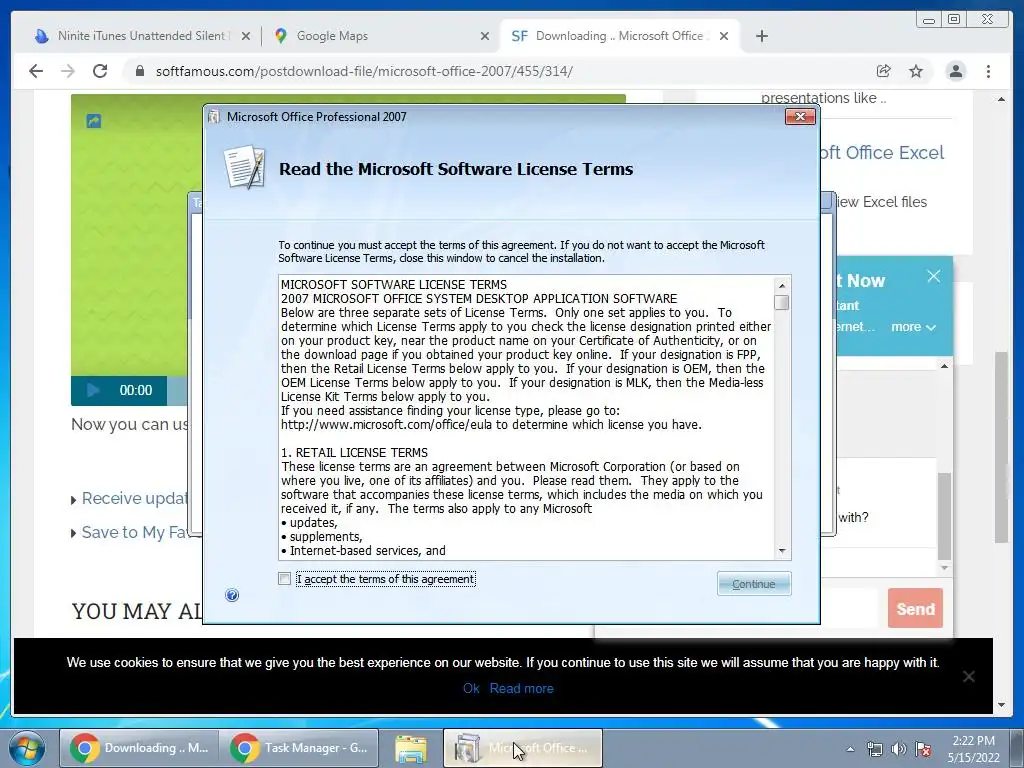
Task: Click the Microsoft Office taskbar button
Action: [522, 748]
